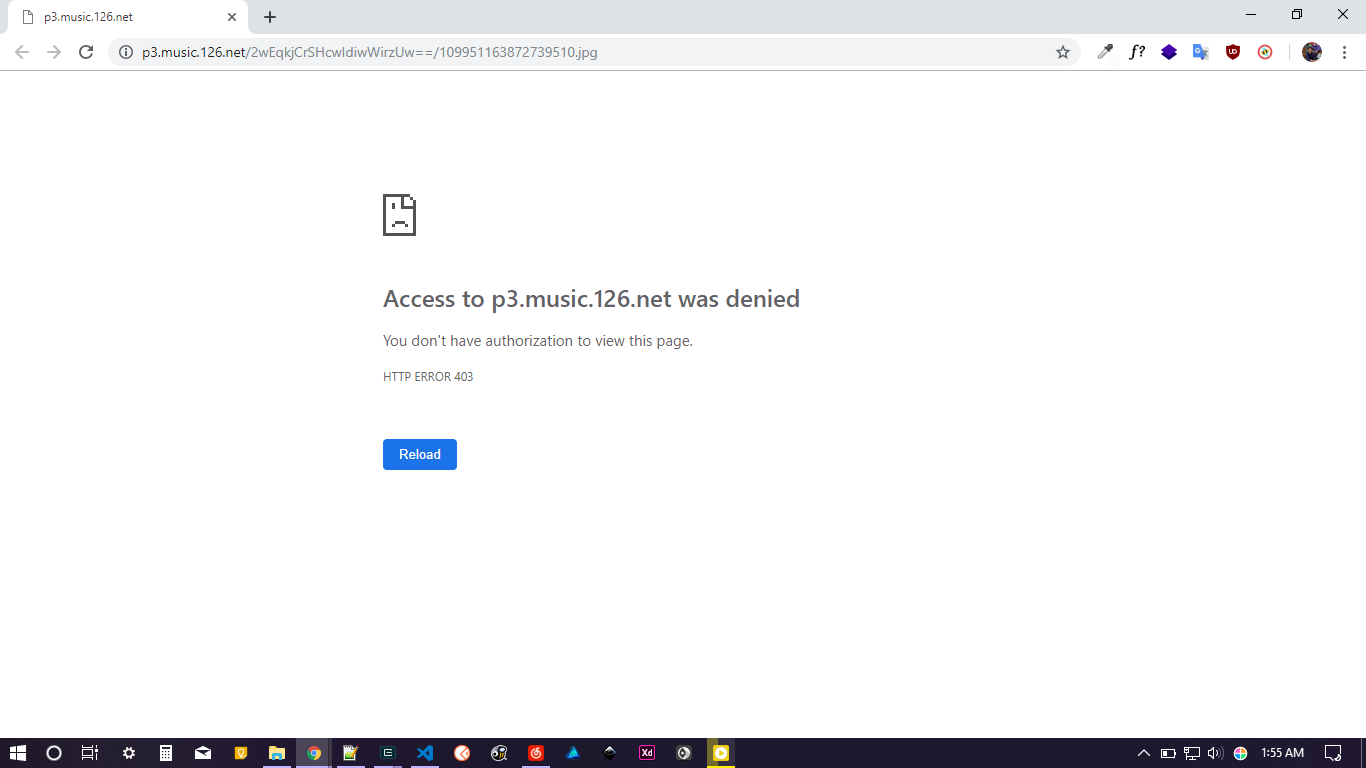Click the 1:55 AM taskbar clock
This screenshot has width=1366, height=768.
(1282, 753)
